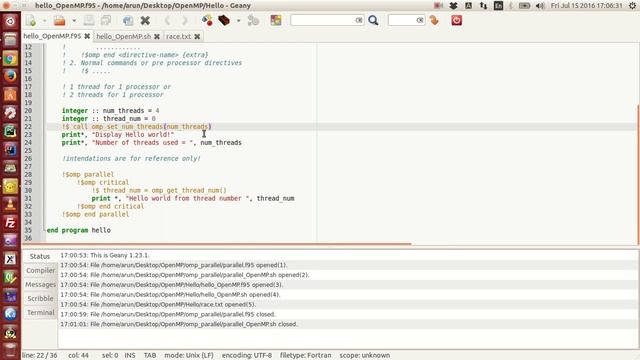
Task: Open the Scribble tab
Action: point(40,298)
